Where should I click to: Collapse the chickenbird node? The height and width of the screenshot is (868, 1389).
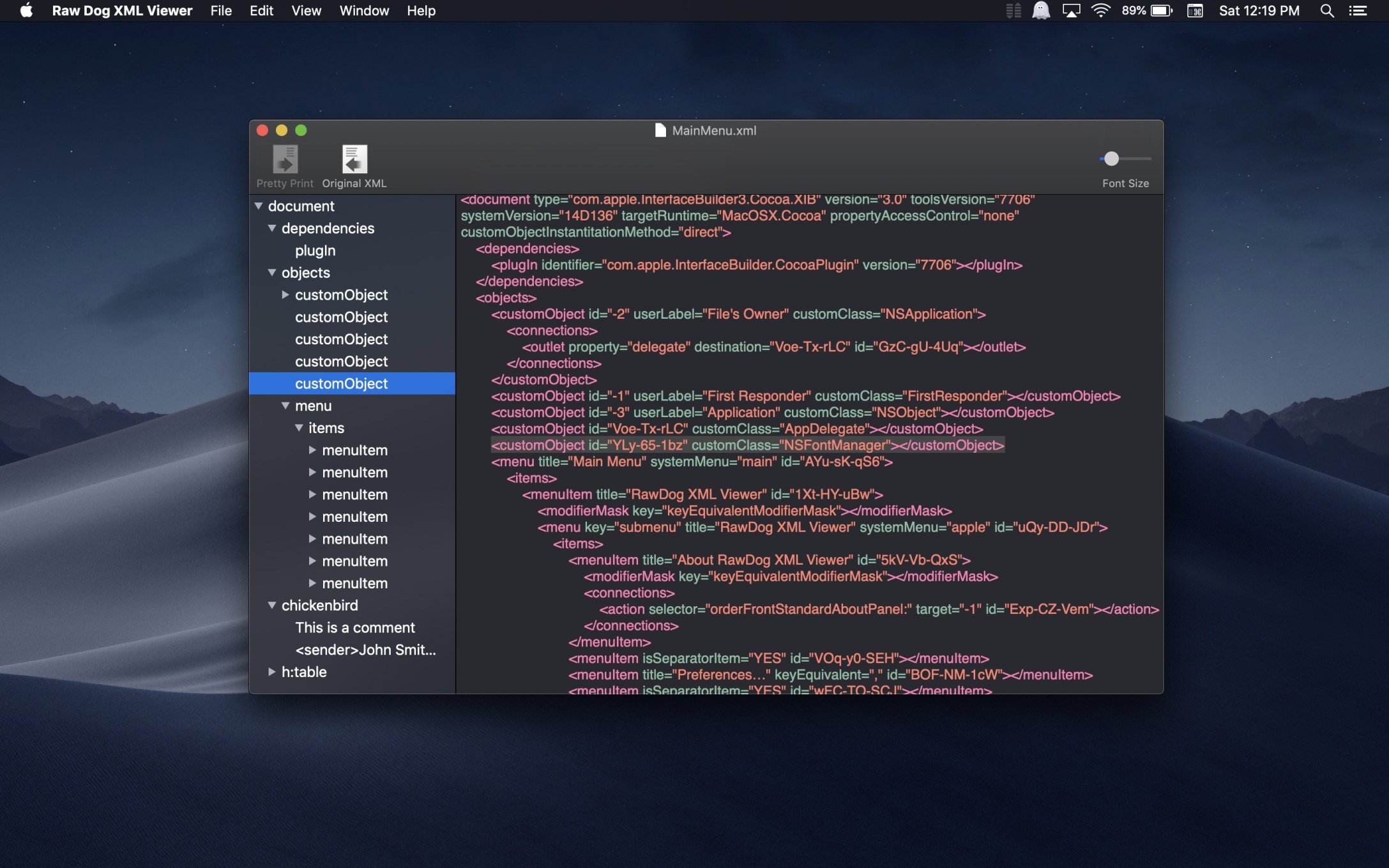[x=272, y=605]
